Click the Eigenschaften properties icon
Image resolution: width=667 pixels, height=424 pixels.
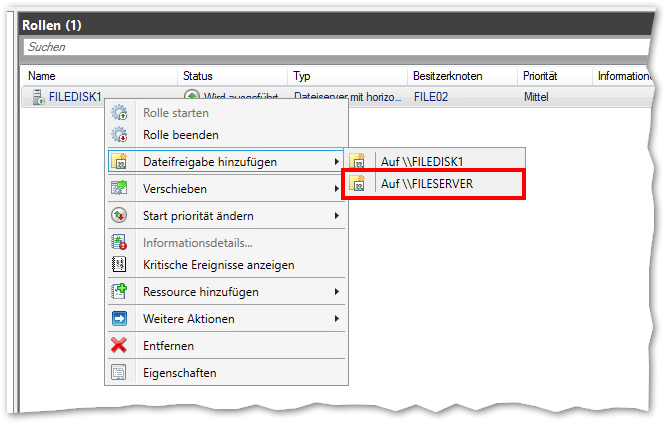[x=120, y=373]
